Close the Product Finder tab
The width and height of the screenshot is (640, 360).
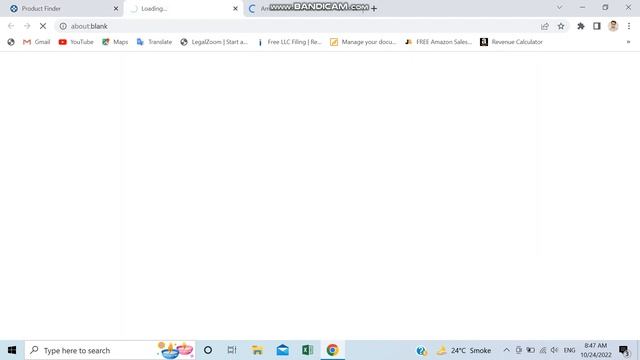tap(116, 9)
